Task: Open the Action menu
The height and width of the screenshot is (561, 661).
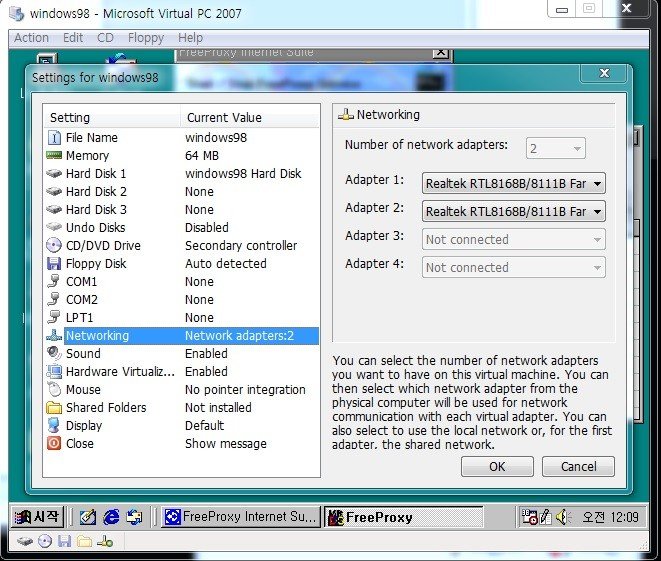Action: coord(32,38)
